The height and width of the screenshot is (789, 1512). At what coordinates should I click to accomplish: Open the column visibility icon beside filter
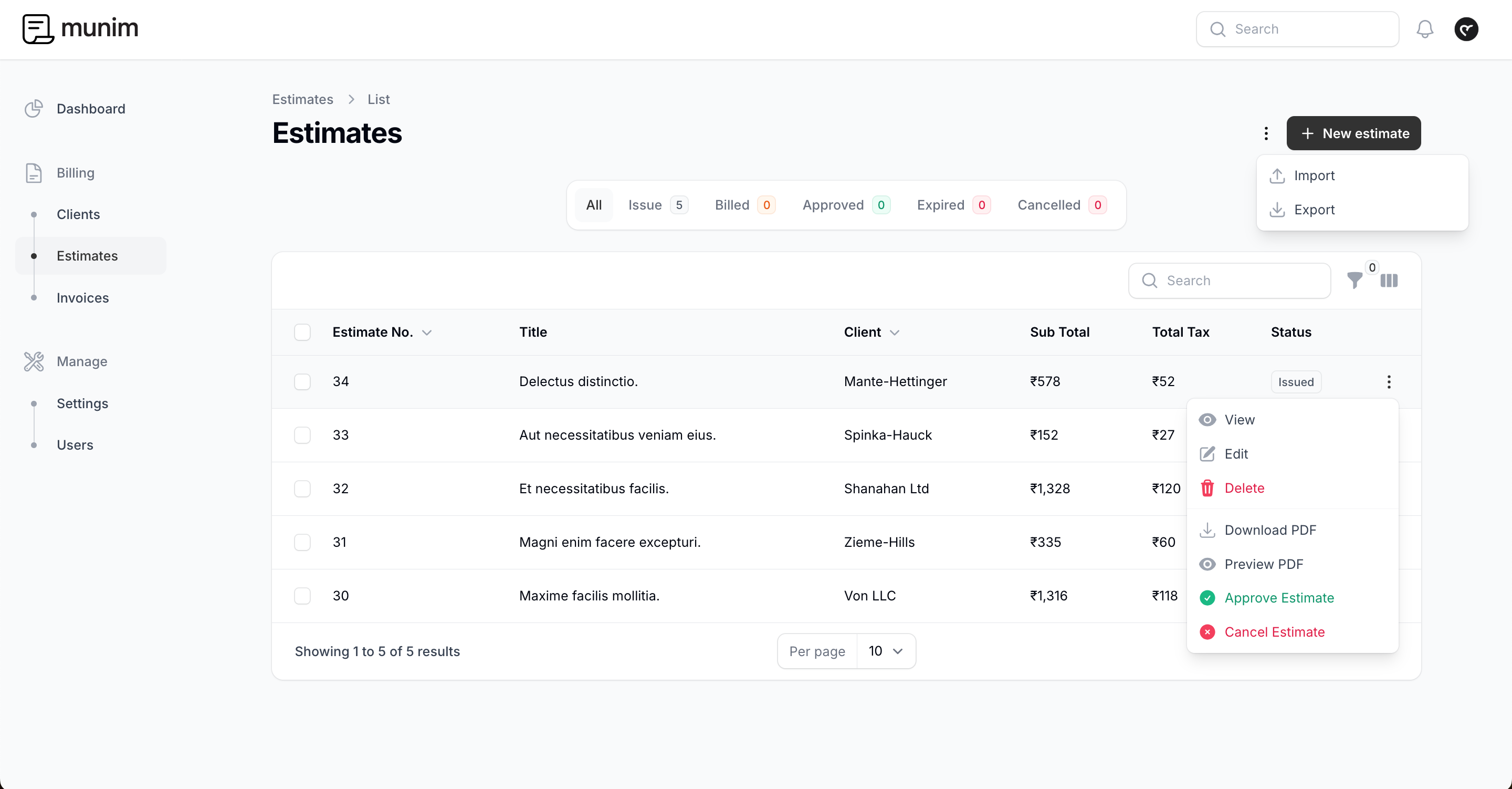(1389, 281)
